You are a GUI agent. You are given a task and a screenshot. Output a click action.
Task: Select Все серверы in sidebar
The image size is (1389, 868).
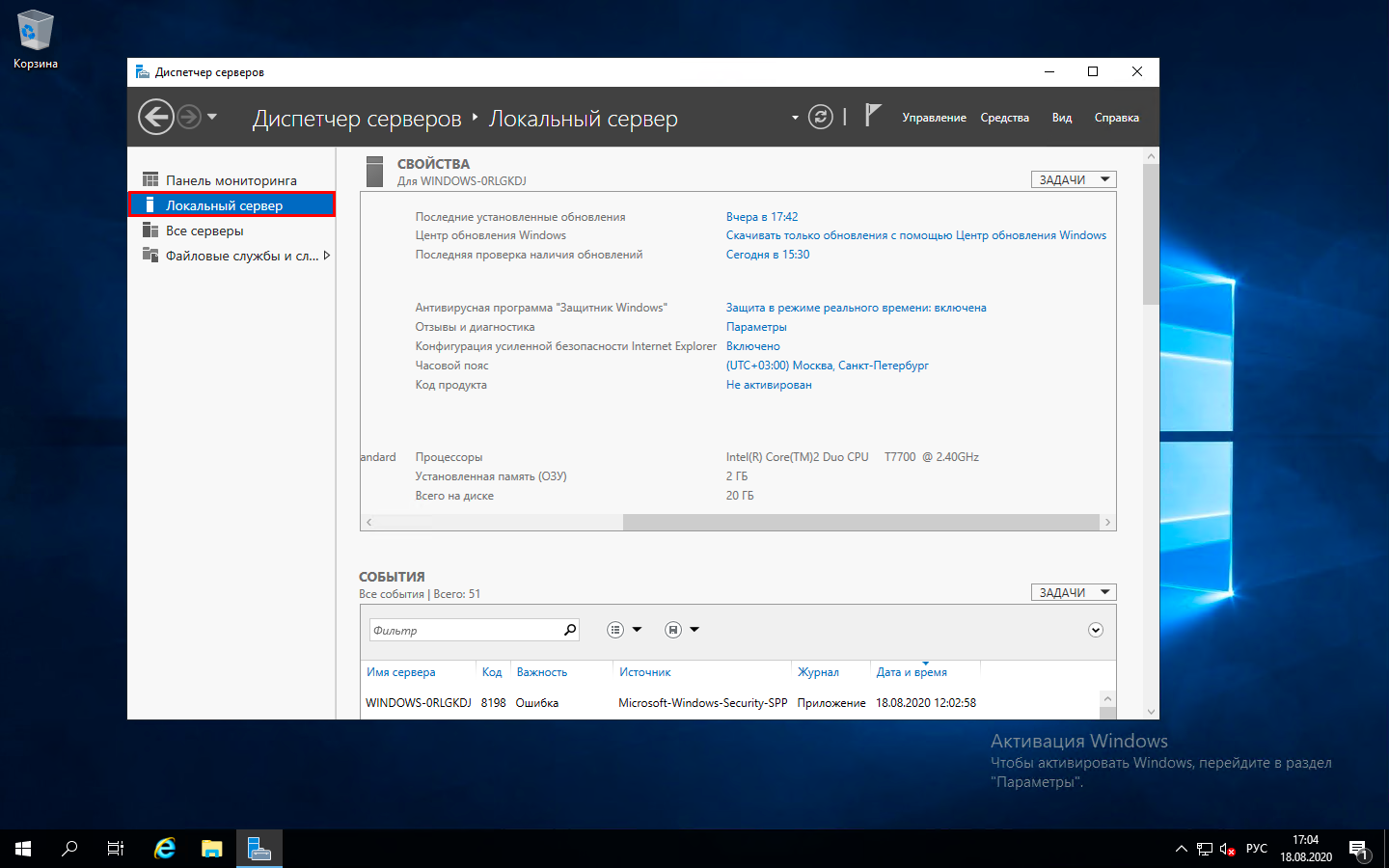[231, 231]
